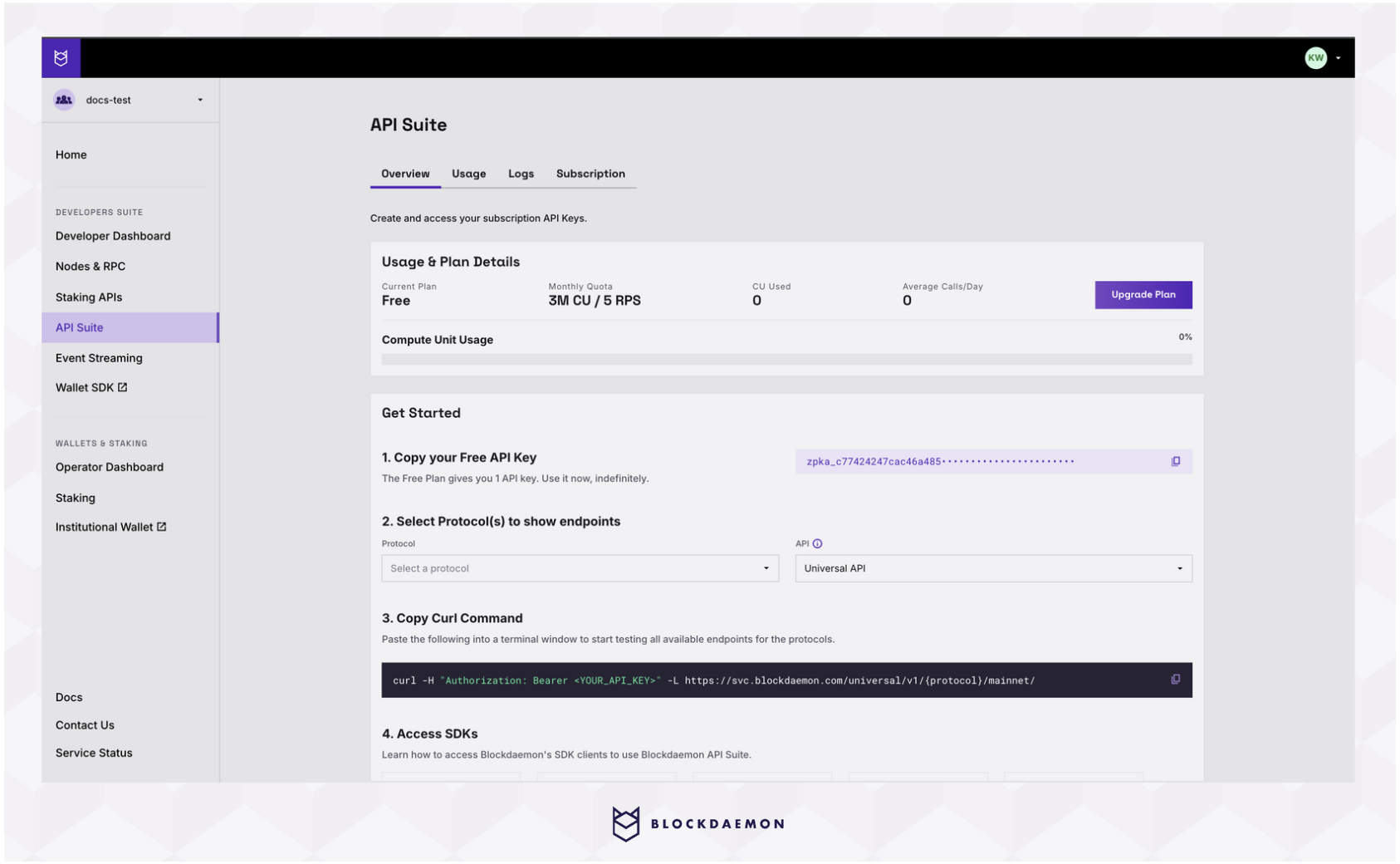Click the '3M CU / 5 RPS' quota value
Screen dimensions: 1400x864
(595, 301)
